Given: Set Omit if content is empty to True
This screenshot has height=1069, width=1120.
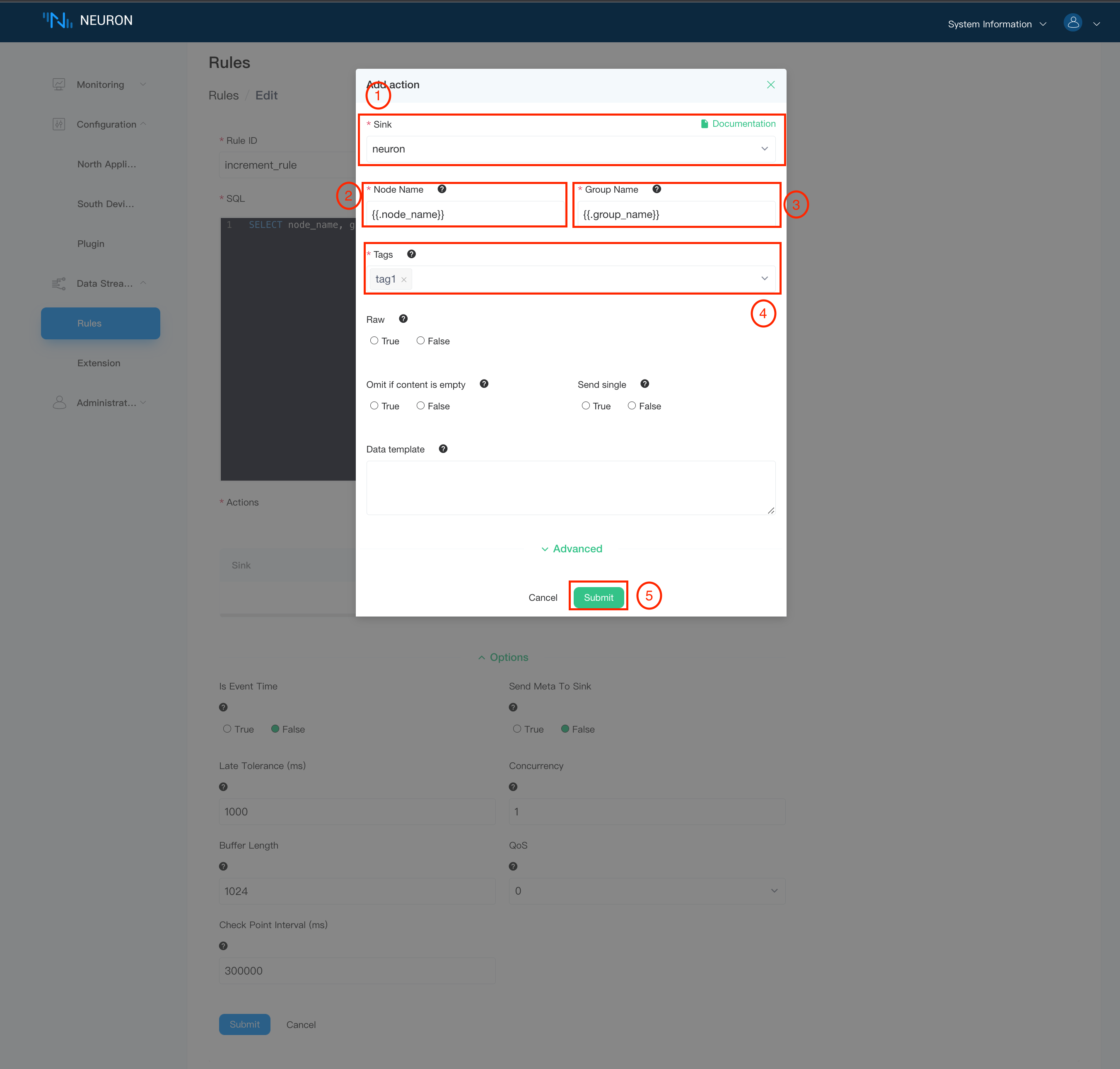Looking at the screenshot, I should [374, 406].
